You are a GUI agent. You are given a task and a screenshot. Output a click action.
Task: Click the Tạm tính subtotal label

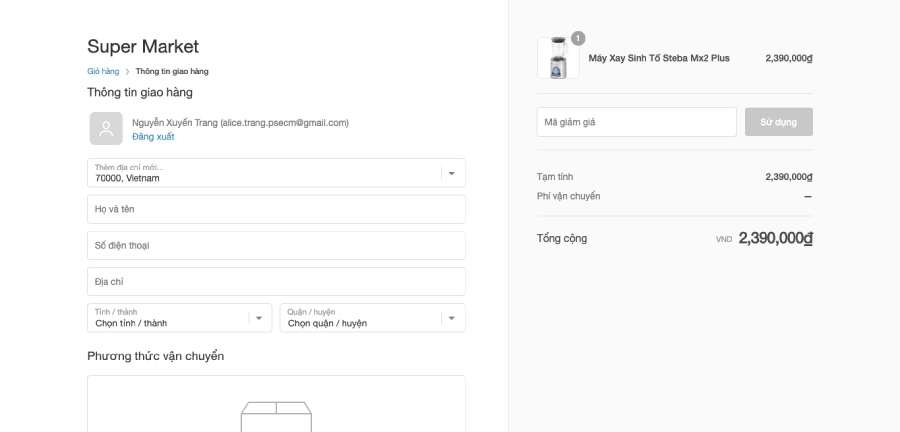(554, 177)
